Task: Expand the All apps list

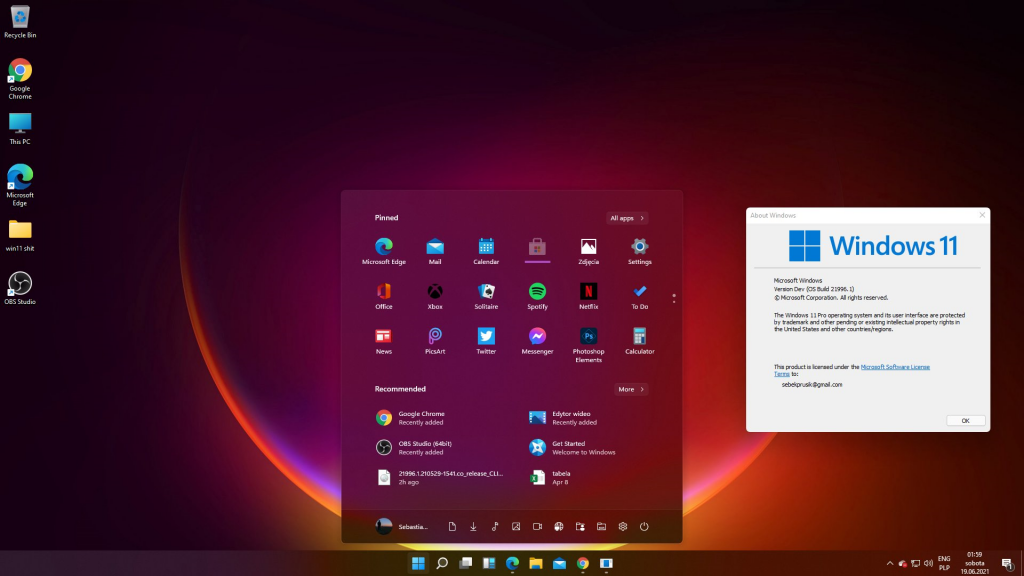Action: (628, 217)
